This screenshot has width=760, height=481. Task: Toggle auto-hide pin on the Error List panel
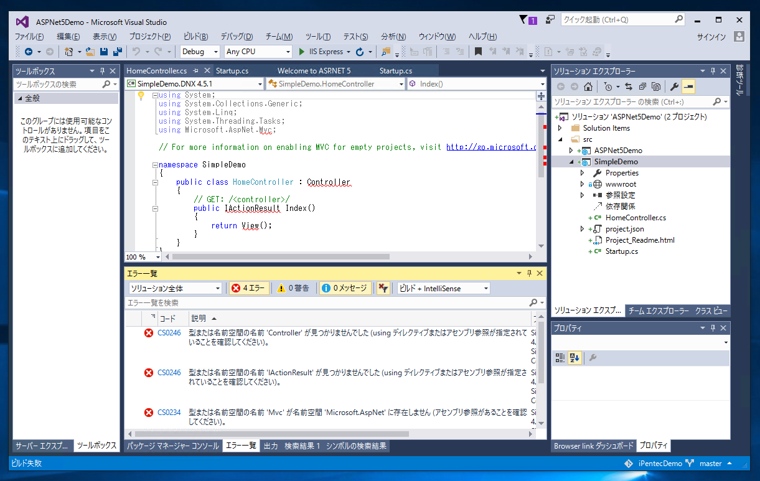click(529, 273)
